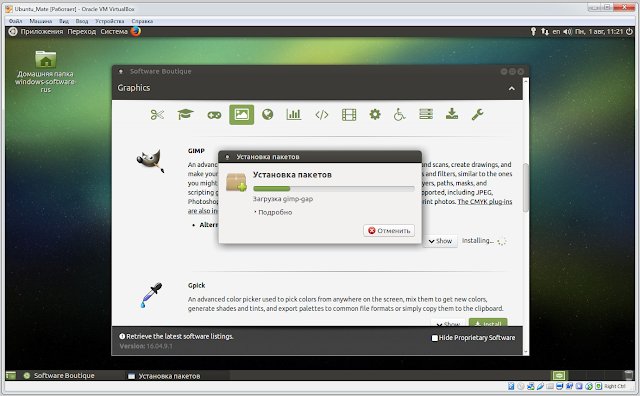Click the workspace switcher in bottom panel
This screenshot has height=396, width=640.
coord(559,375)
